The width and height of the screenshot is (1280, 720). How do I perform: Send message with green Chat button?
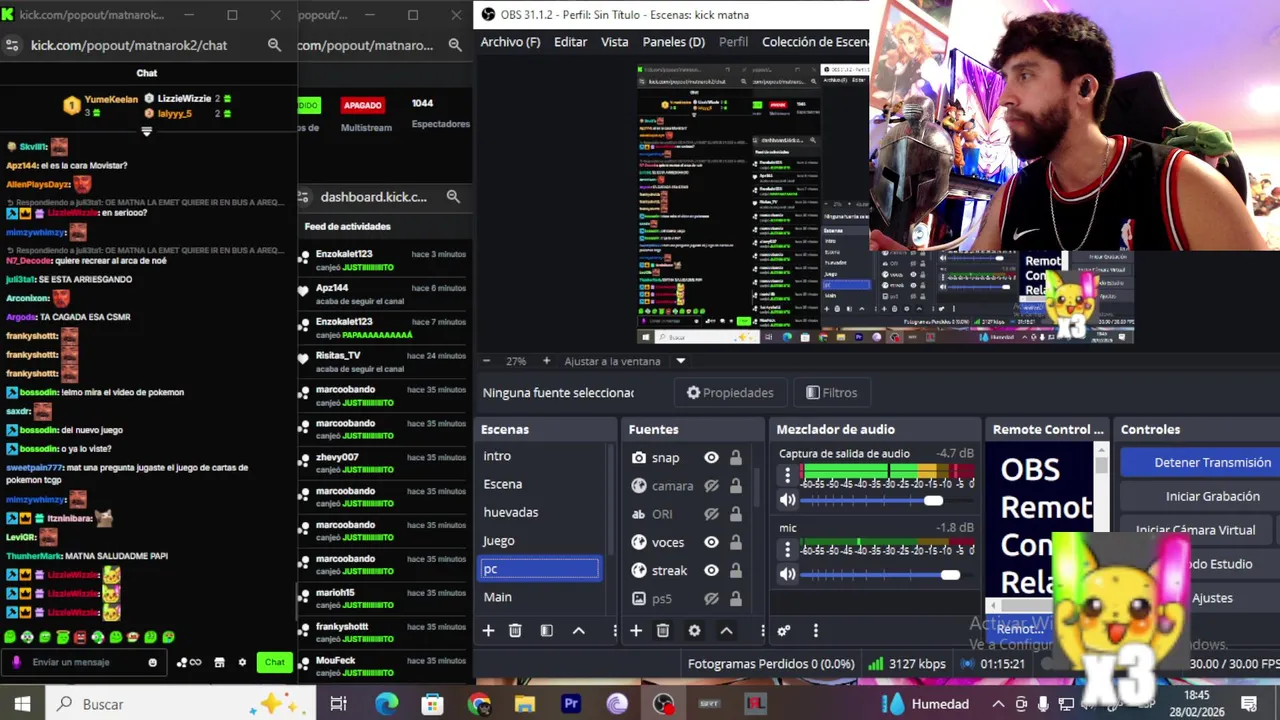click(x=274, y=662)
